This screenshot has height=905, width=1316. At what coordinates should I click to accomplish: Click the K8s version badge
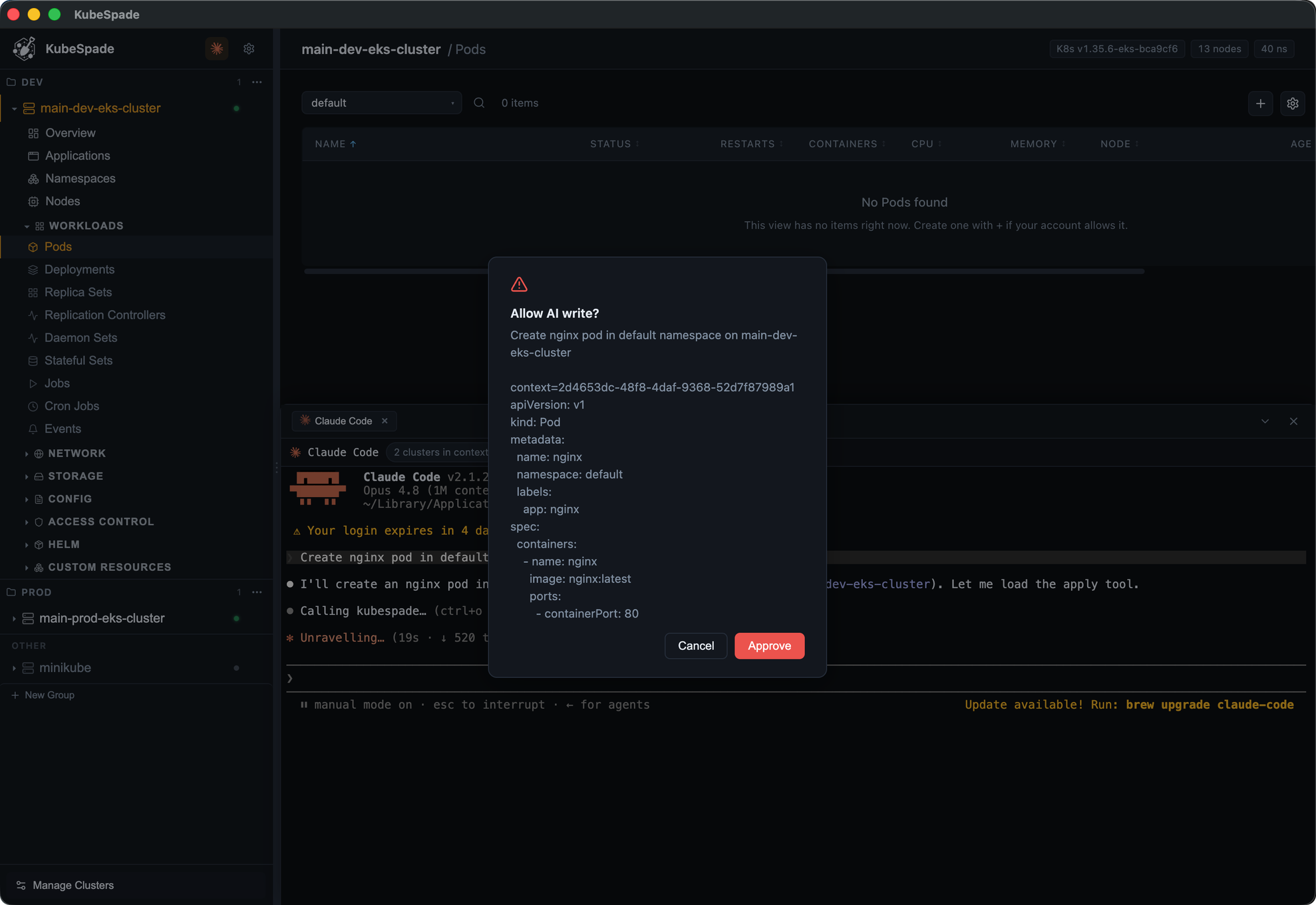(x=1116, y=49)
